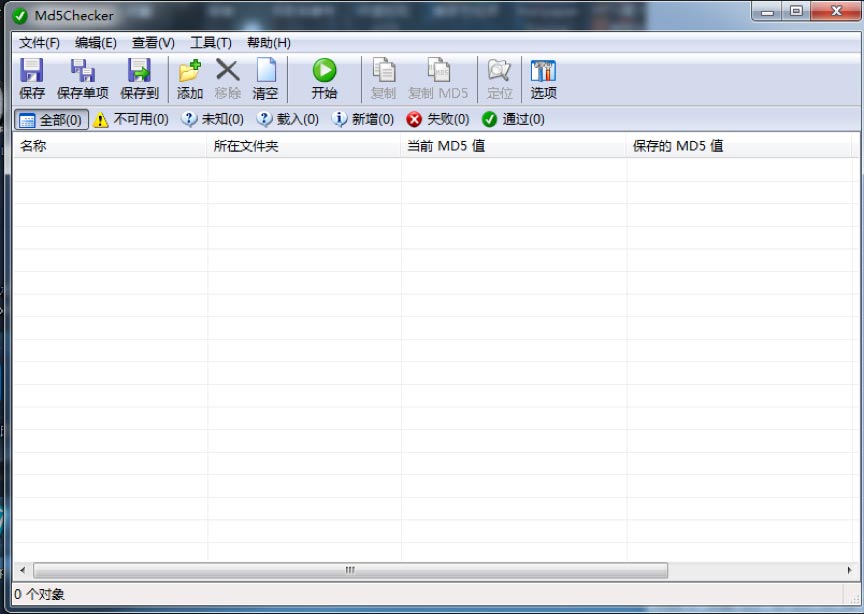
Task: Open the 查看(V) menu
Action: [153, 43]
